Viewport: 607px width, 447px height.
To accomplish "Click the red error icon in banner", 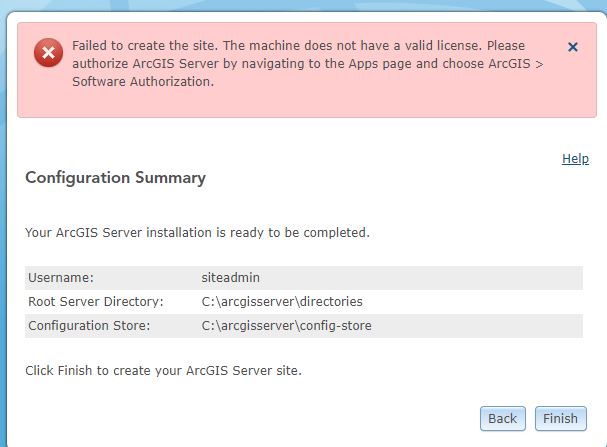I will tap(48, 52).
